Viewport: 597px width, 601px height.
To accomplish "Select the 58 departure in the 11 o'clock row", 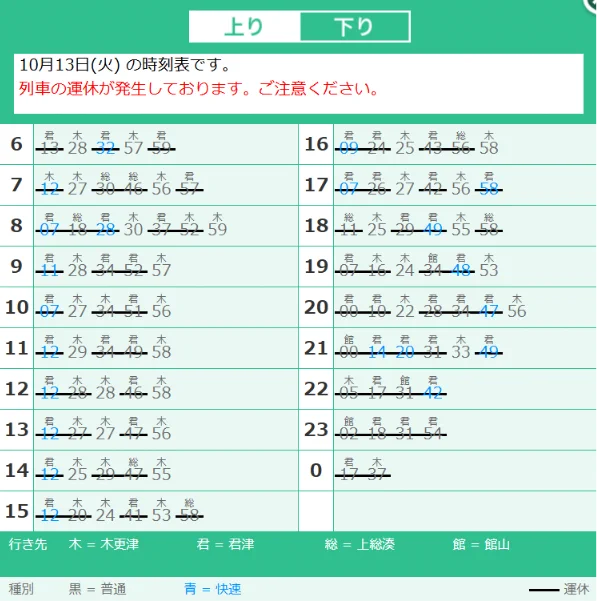I will pos(161,352).
